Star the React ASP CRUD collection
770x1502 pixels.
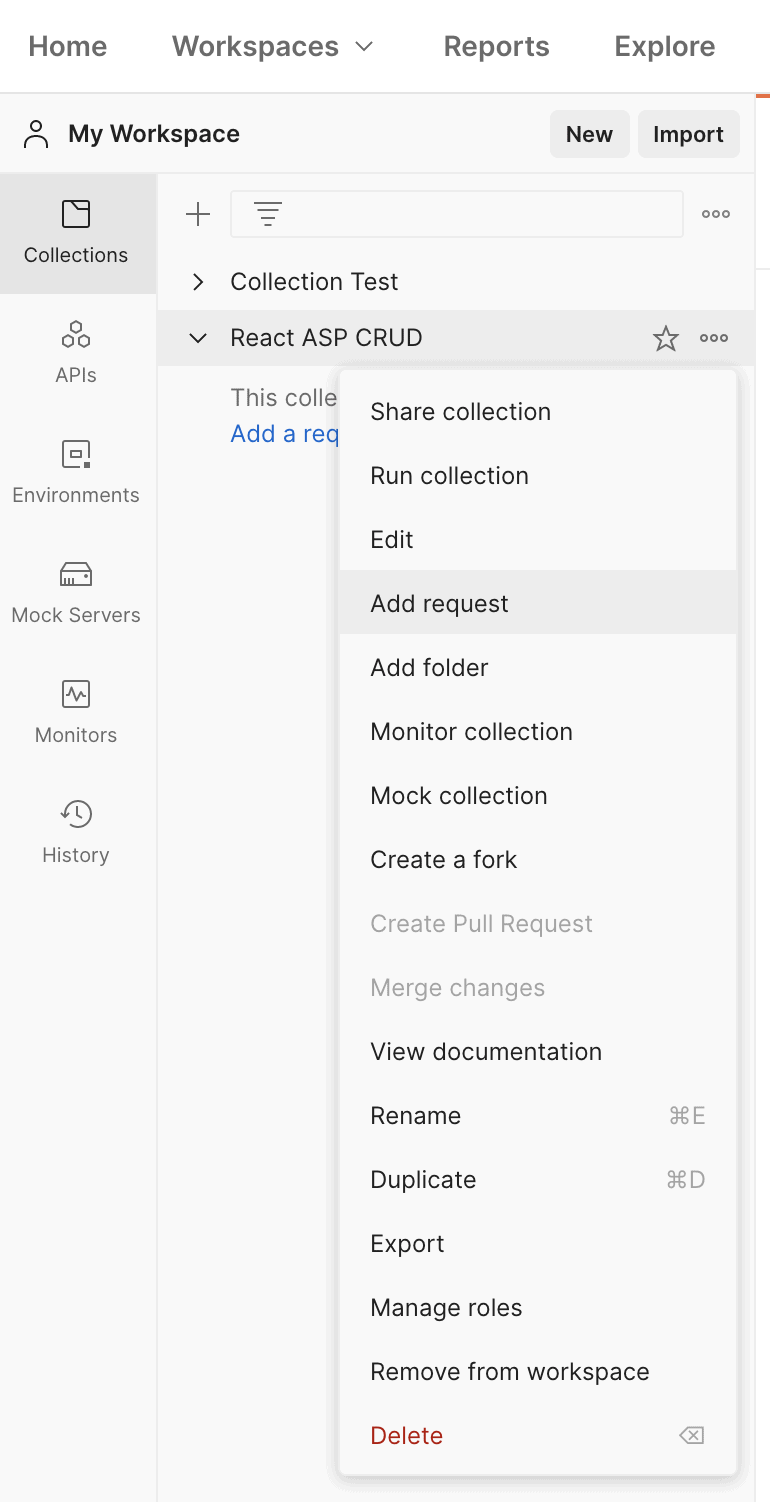point(665,339)
